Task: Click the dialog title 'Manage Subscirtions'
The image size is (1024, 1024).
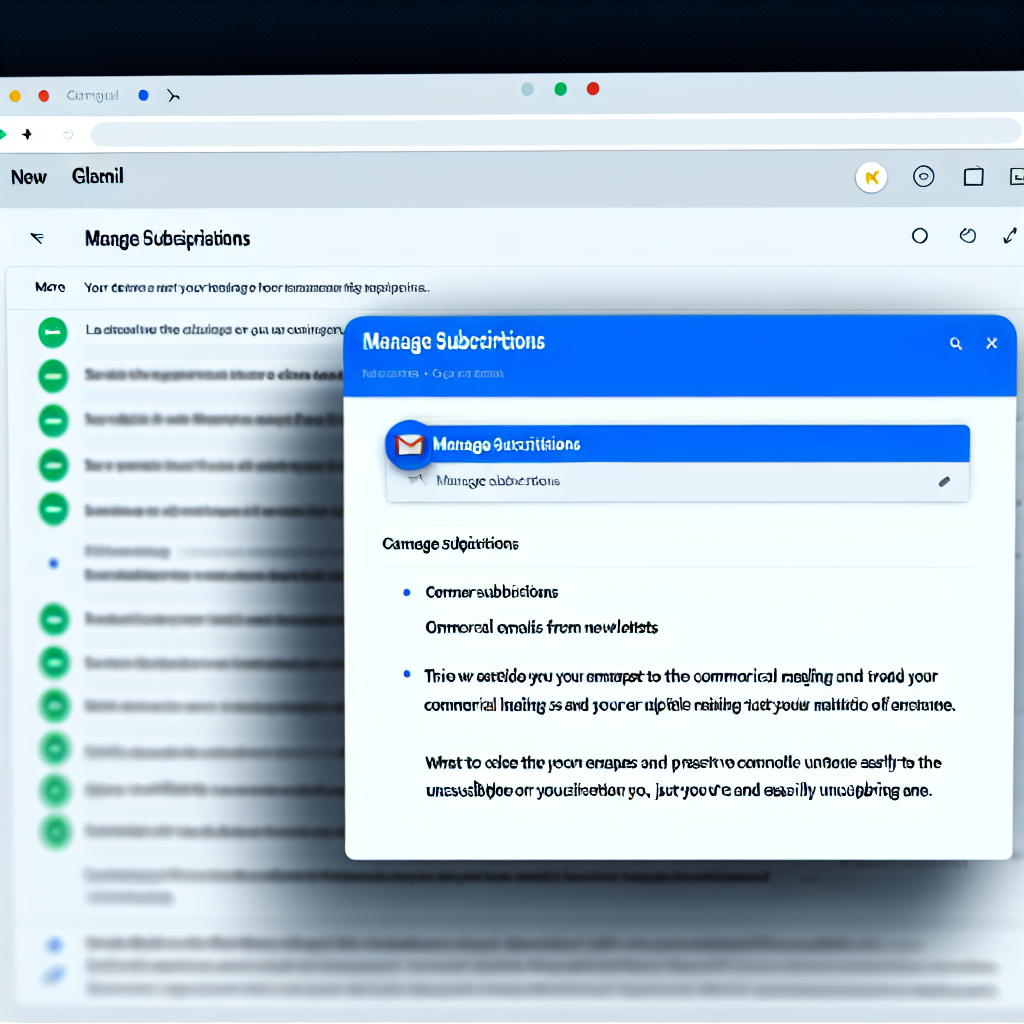Action: [x=453, y=342]
